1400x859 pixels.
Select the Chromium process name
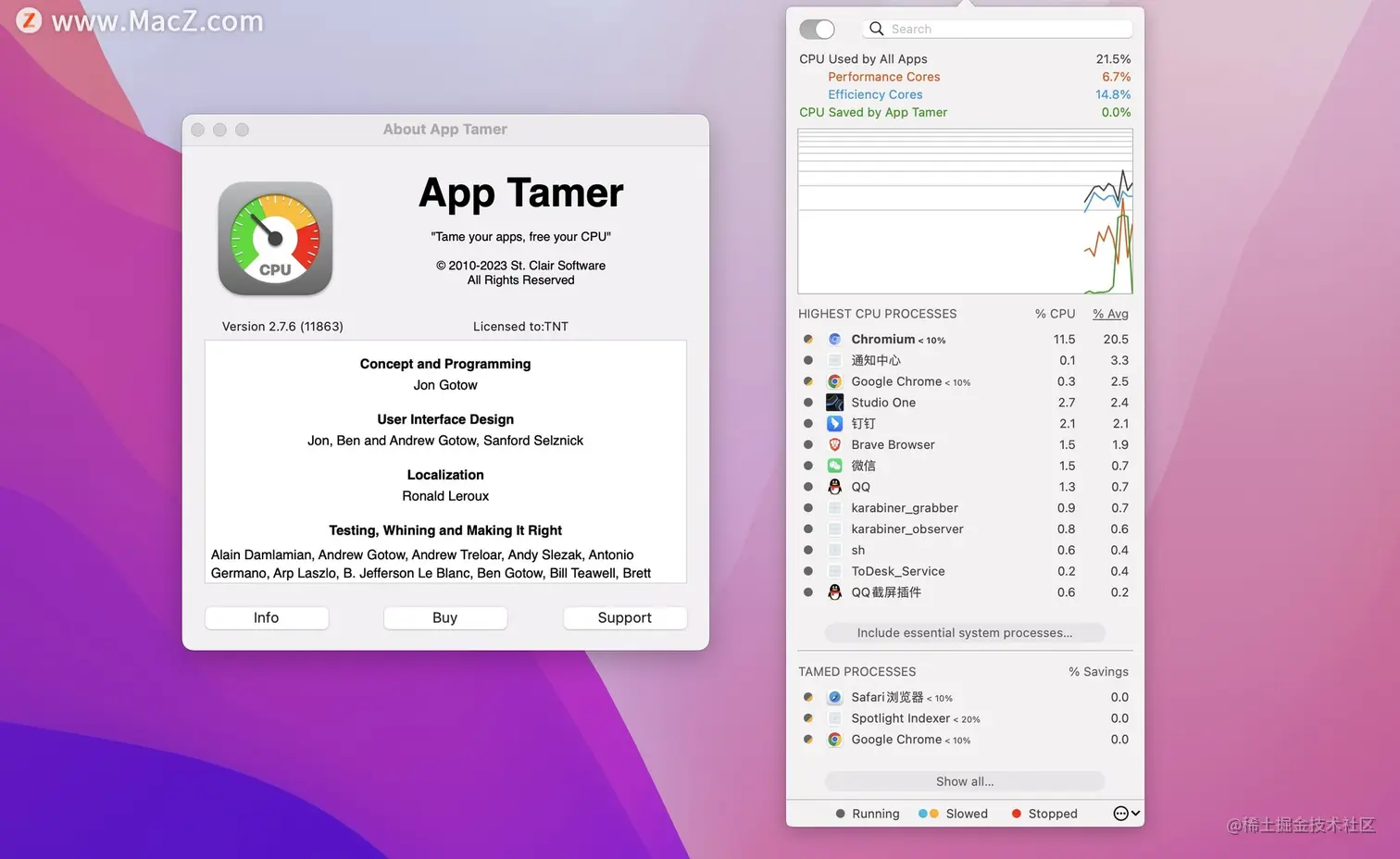882,340
